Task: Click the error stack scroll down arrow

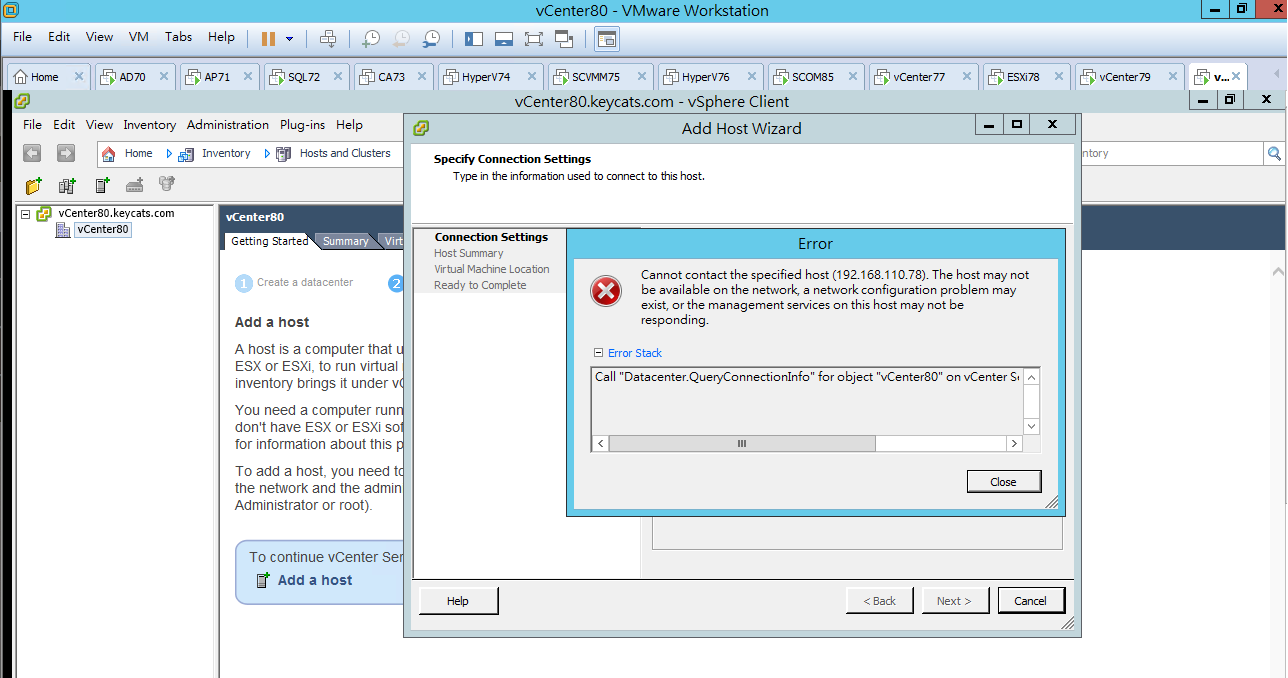Action: click(x=1032, y=427)
